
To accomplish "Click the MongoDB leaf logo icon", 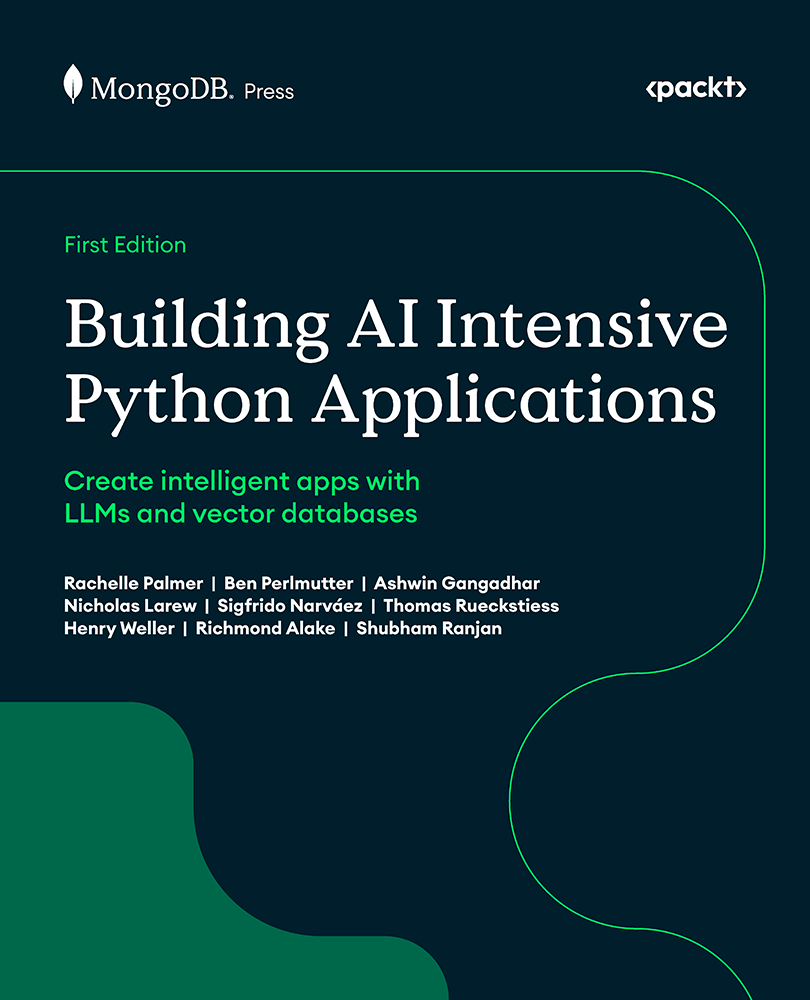I will click(x=73, y=84).
